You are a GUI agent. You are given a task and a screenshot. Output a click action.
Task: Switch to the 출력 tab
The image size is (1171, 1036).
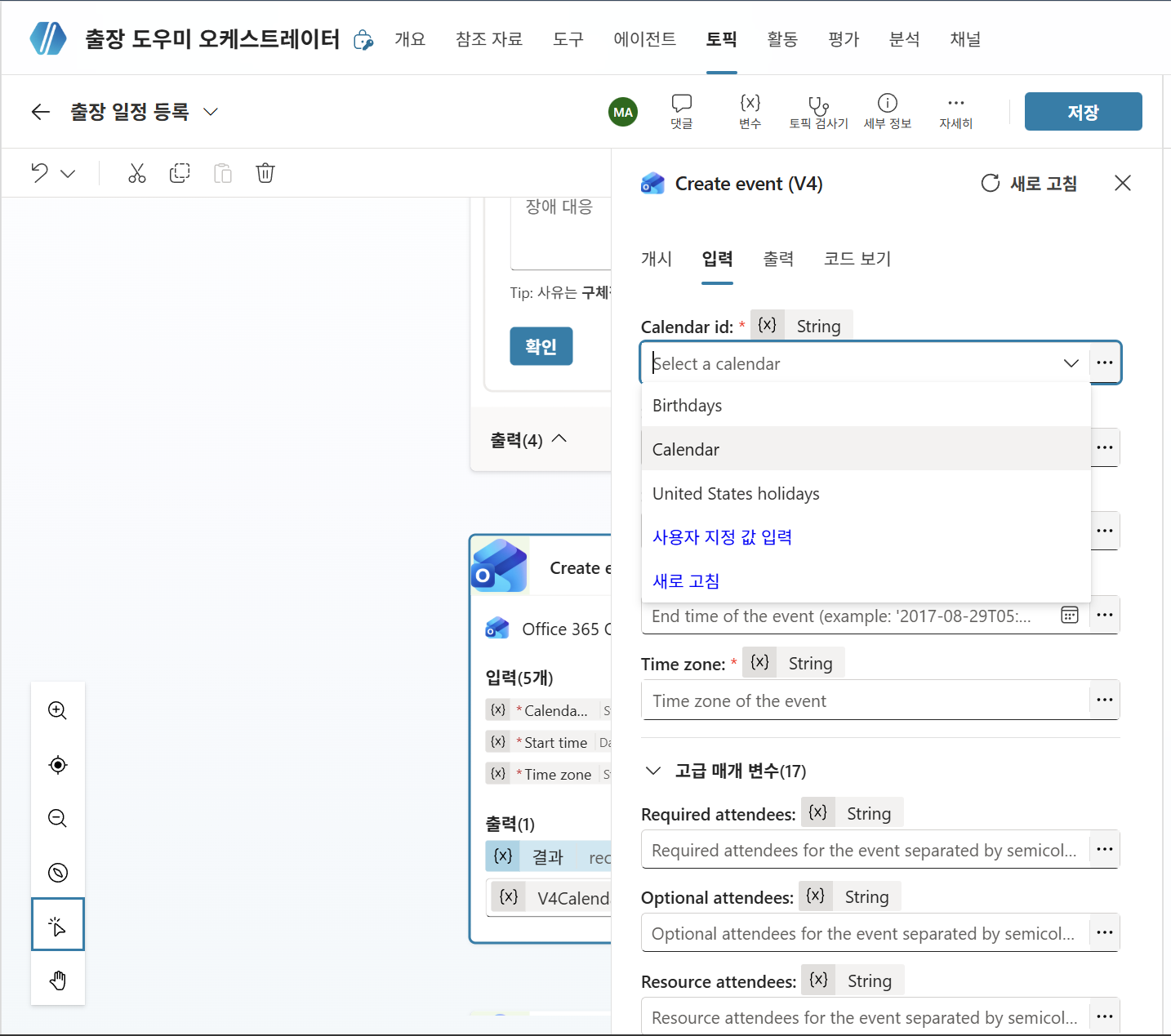click(x=778, y=259)
